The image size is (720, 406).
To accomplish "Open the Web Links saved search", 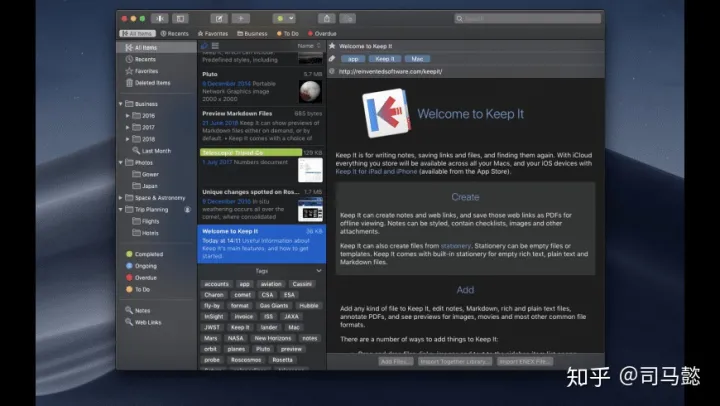I will [x=143, y=322].
